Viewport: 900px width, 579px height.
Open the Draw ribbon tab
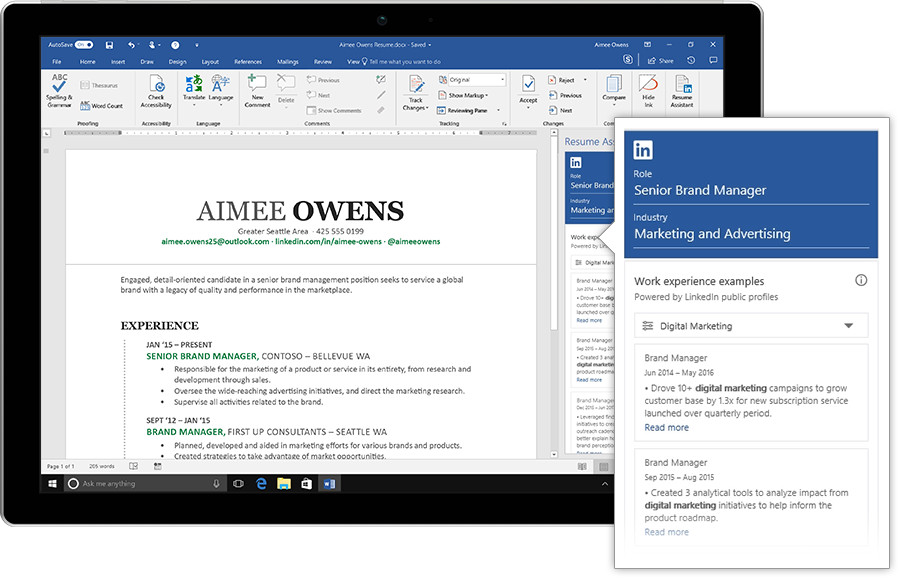tap(147, 61)
